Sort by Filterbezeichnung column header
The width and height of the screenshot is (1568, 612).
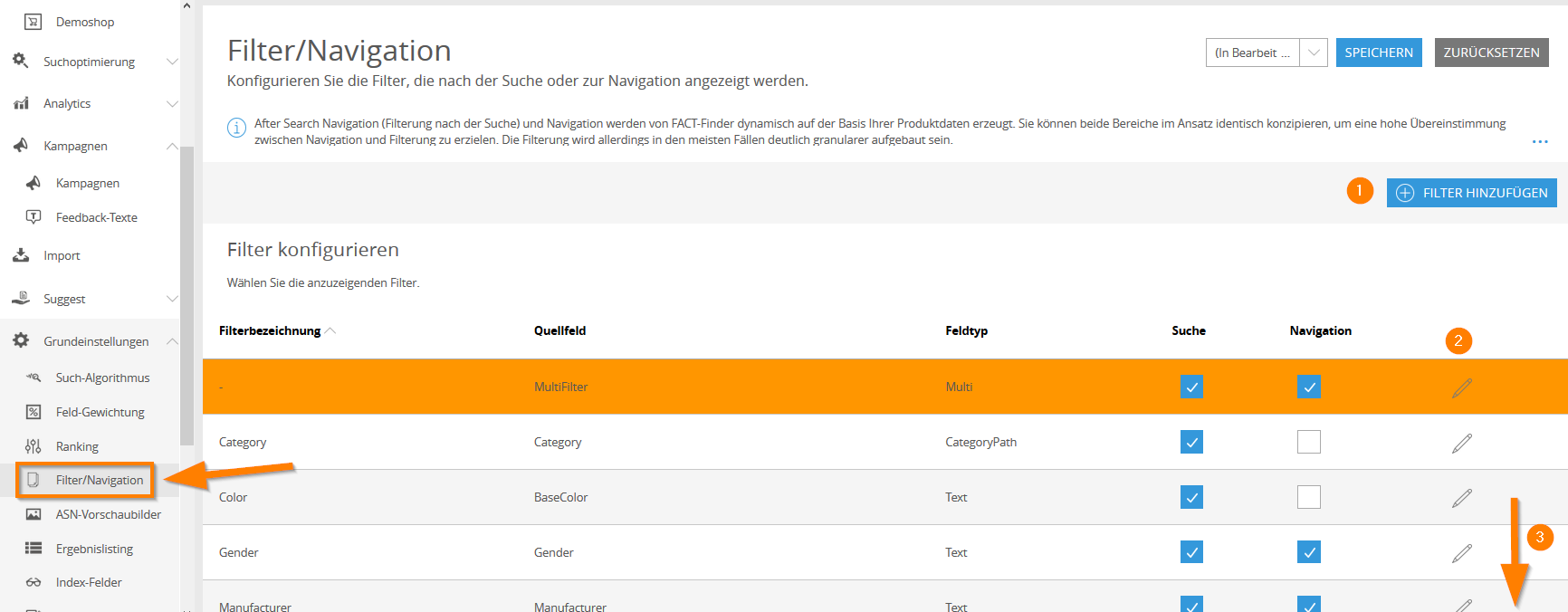click(x=270, y=330)
